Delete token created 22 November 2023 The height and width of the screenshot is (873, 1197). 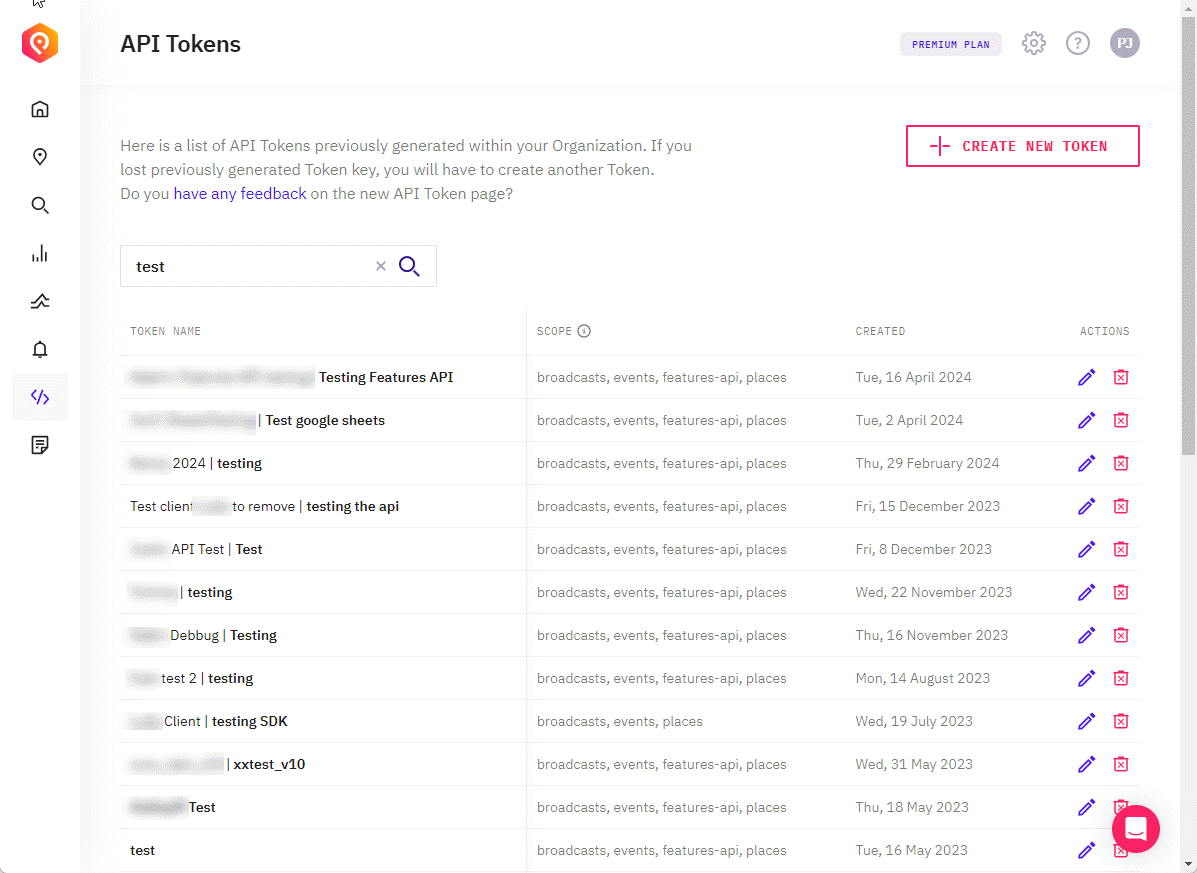point(1121,592)
